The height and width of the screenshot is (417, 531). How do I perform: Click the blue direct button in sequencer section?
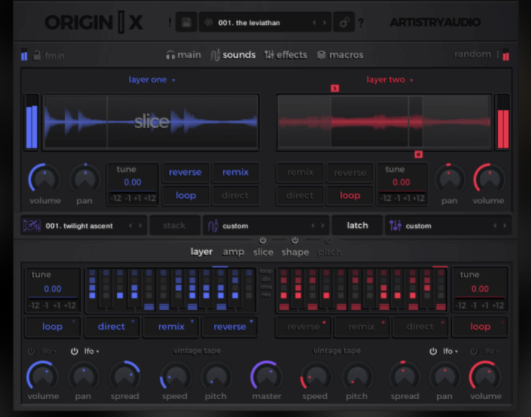click(x=111, y=327)
